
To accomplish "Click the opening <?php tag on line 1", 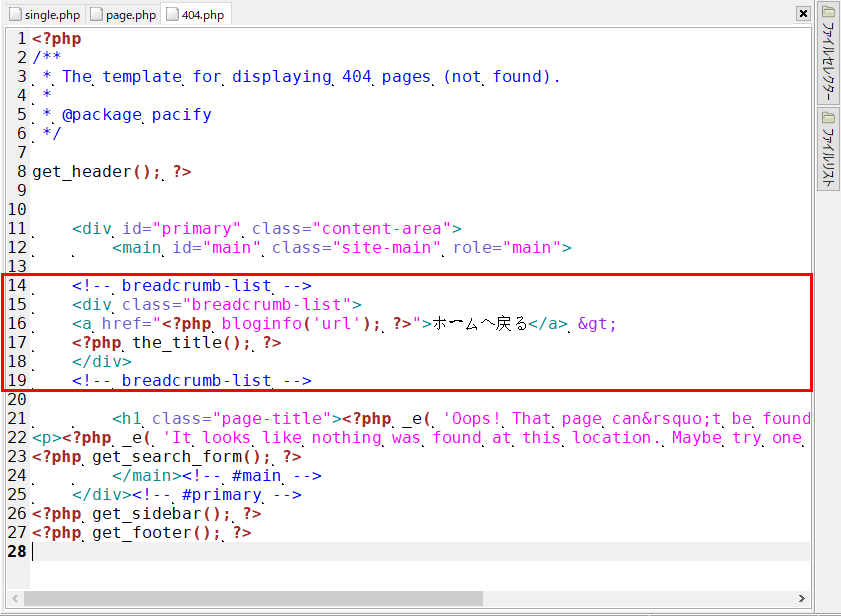I will (57, 39).
